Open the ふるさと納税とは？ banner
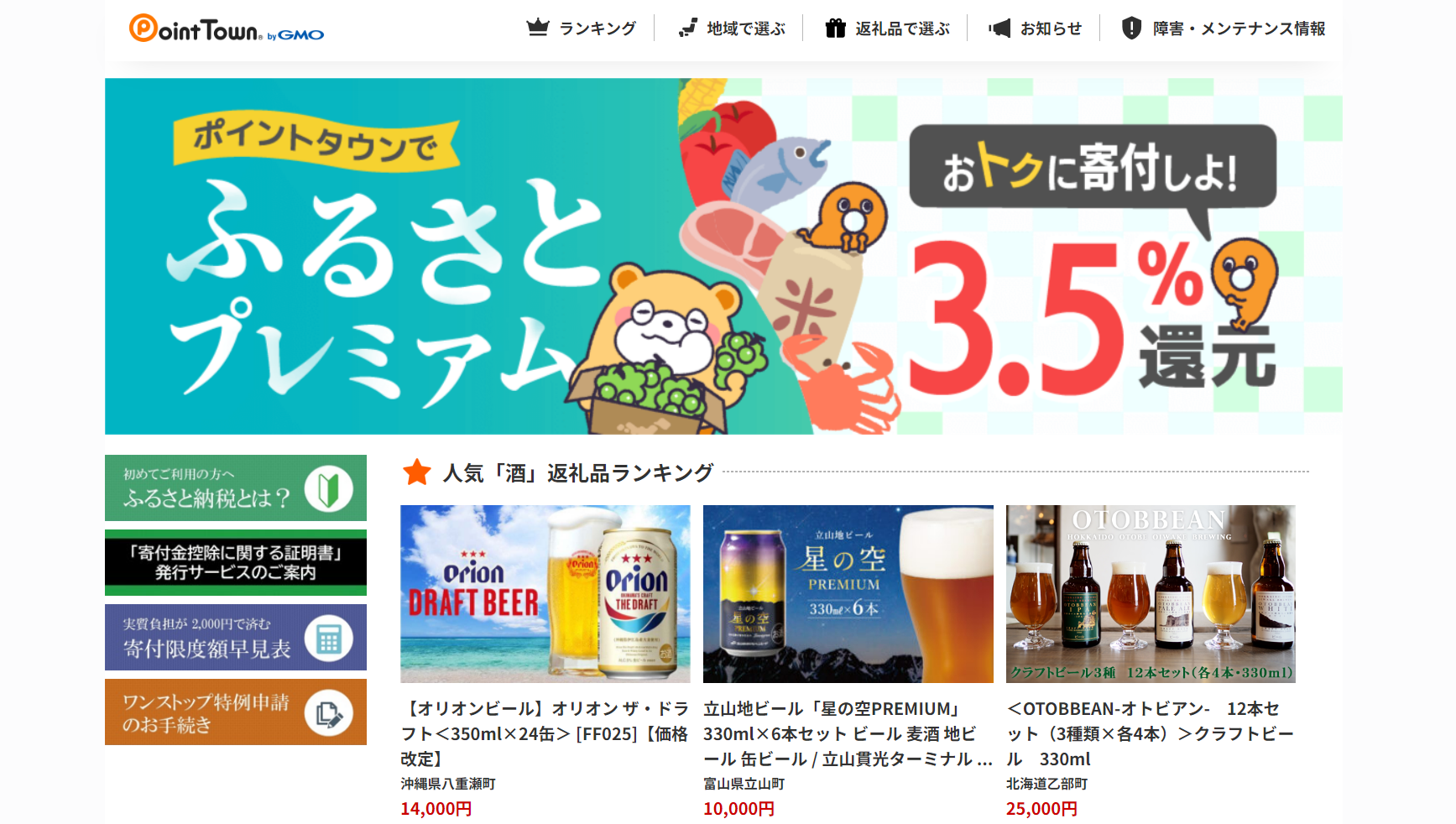 [236, 488]
